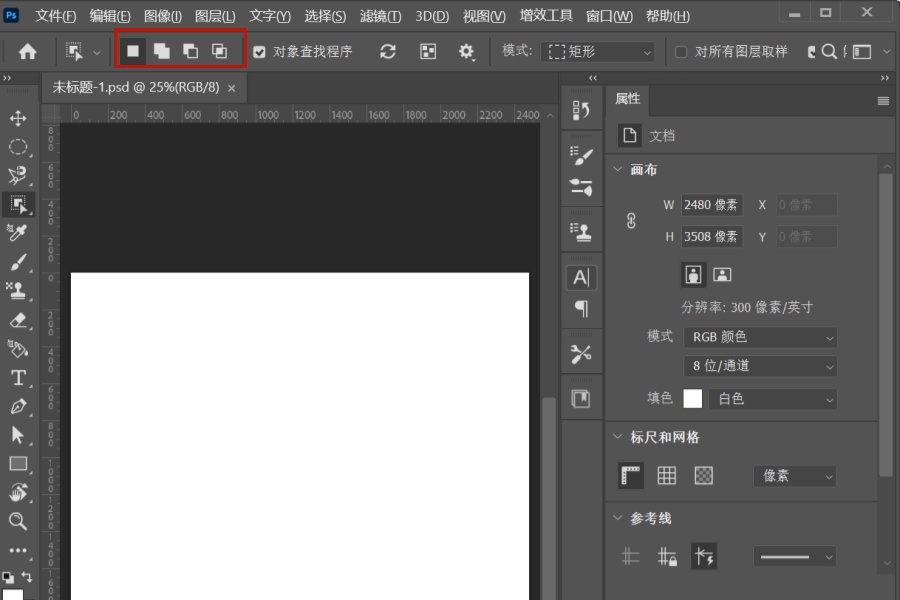900x600 pixels.
Task: Open the extra tools ellipsis
Action: pyautogui.click(x=18, y=550)
